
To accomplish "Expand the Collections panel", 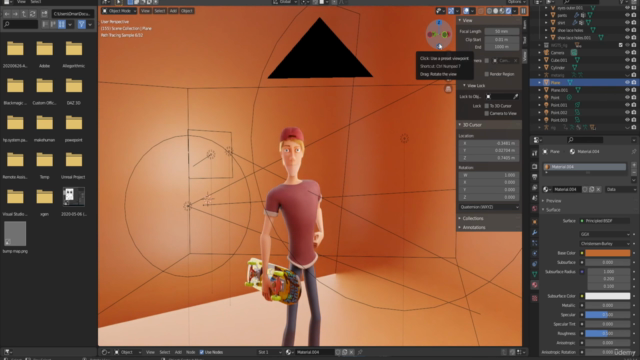I will pos(473,218).
